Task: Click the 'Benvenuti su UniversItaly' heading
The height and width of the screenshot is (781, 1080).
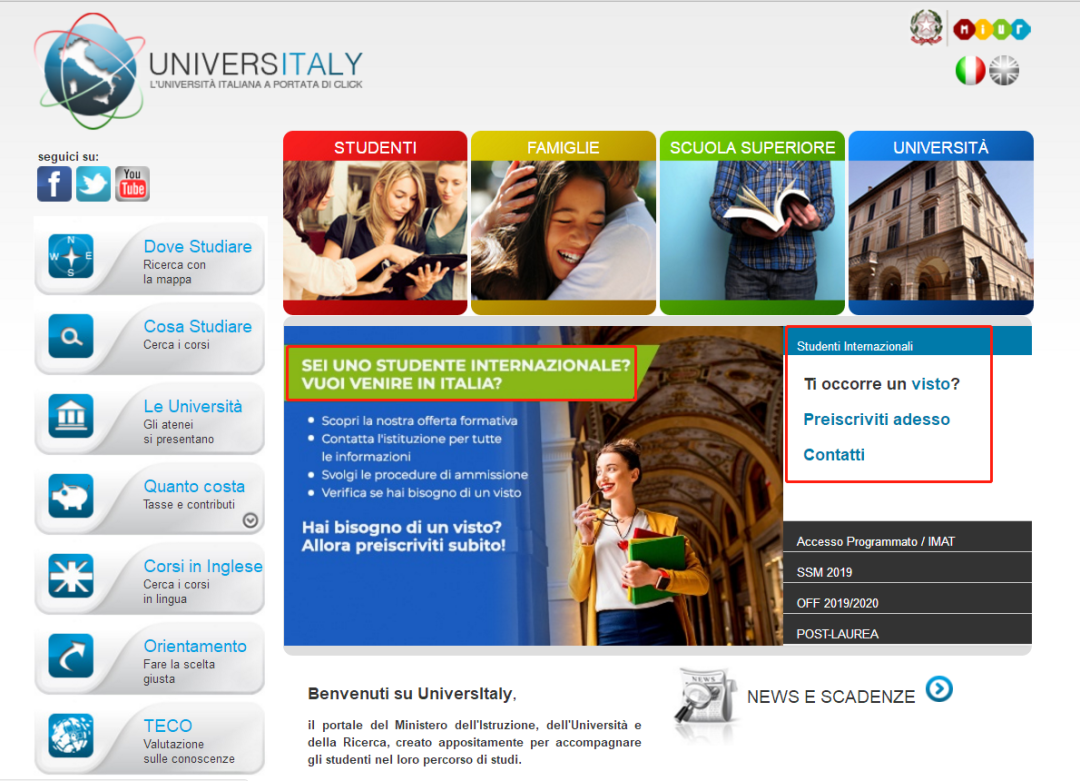Action: tap(412, 694)
